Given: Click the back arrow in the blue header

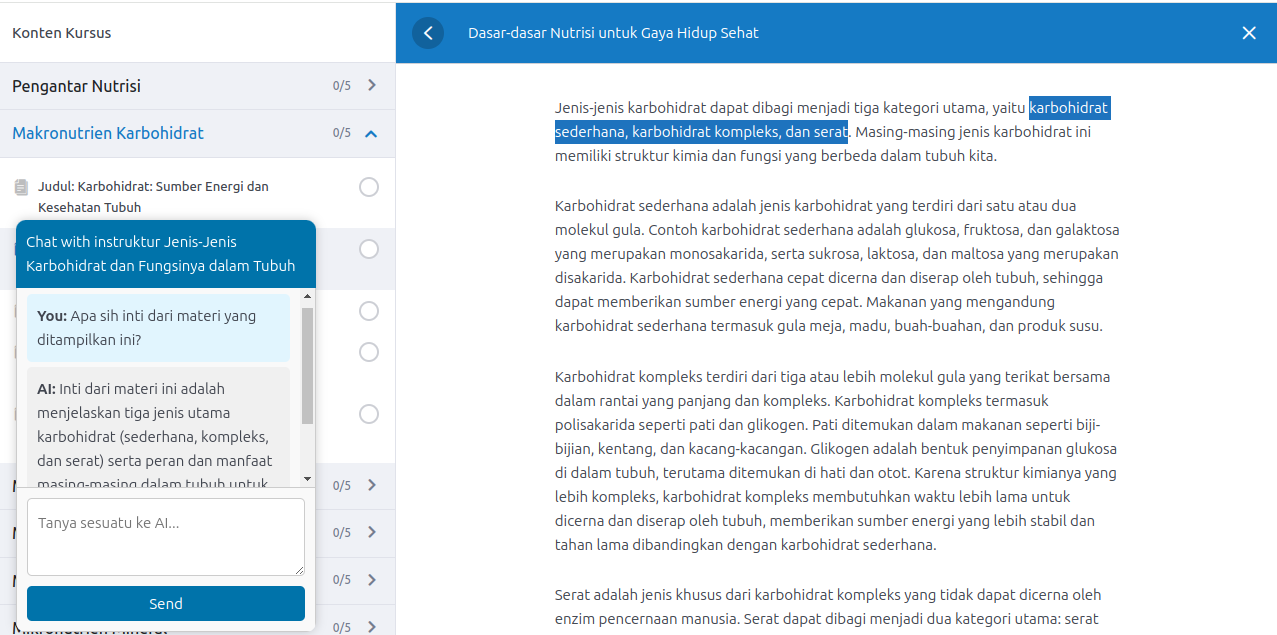Looking at the screenshot, I should coord(428,33).
